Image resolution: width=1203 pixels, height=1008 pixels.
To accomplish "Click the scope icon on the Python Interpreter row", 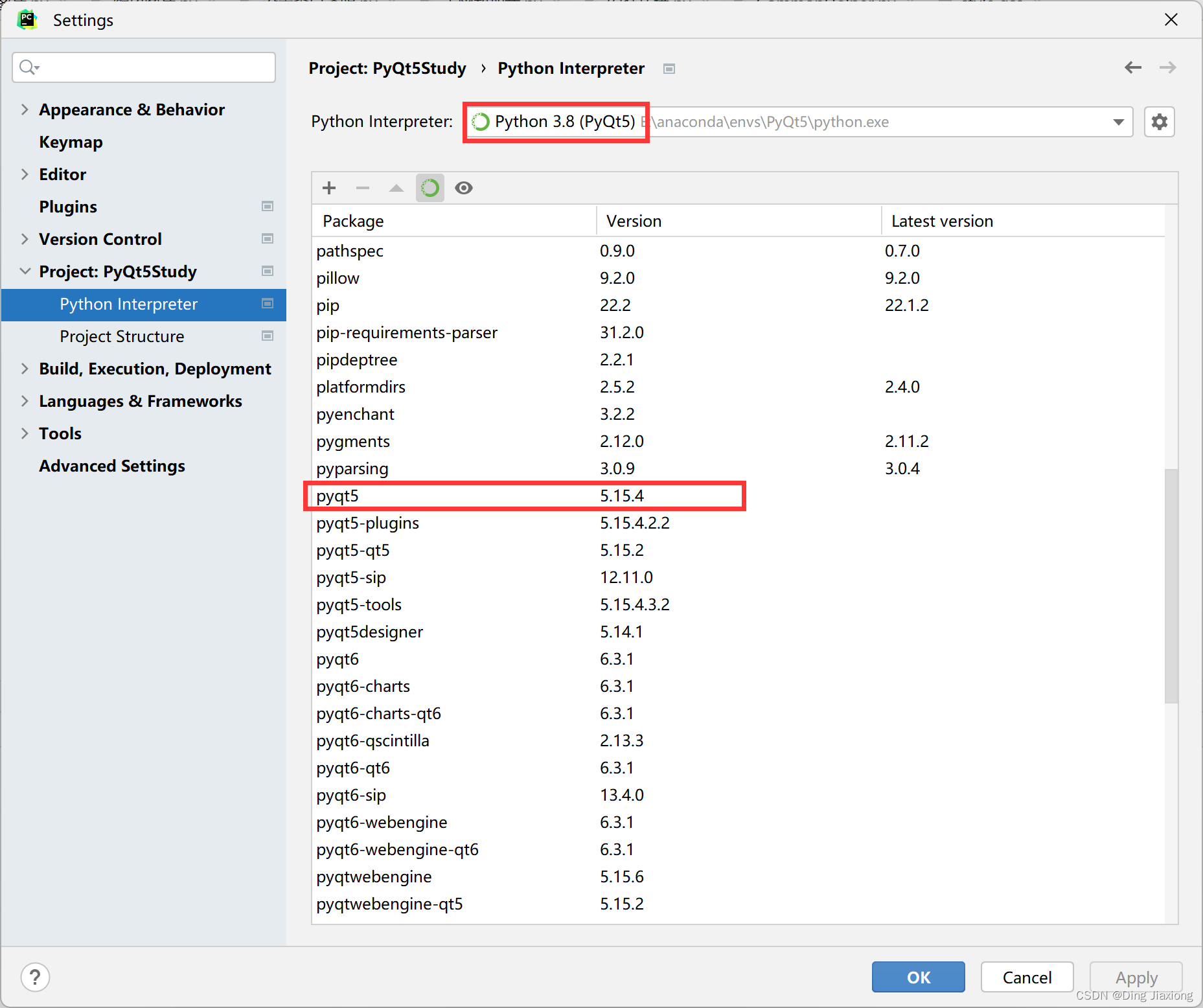I will [x=268, y=303].
